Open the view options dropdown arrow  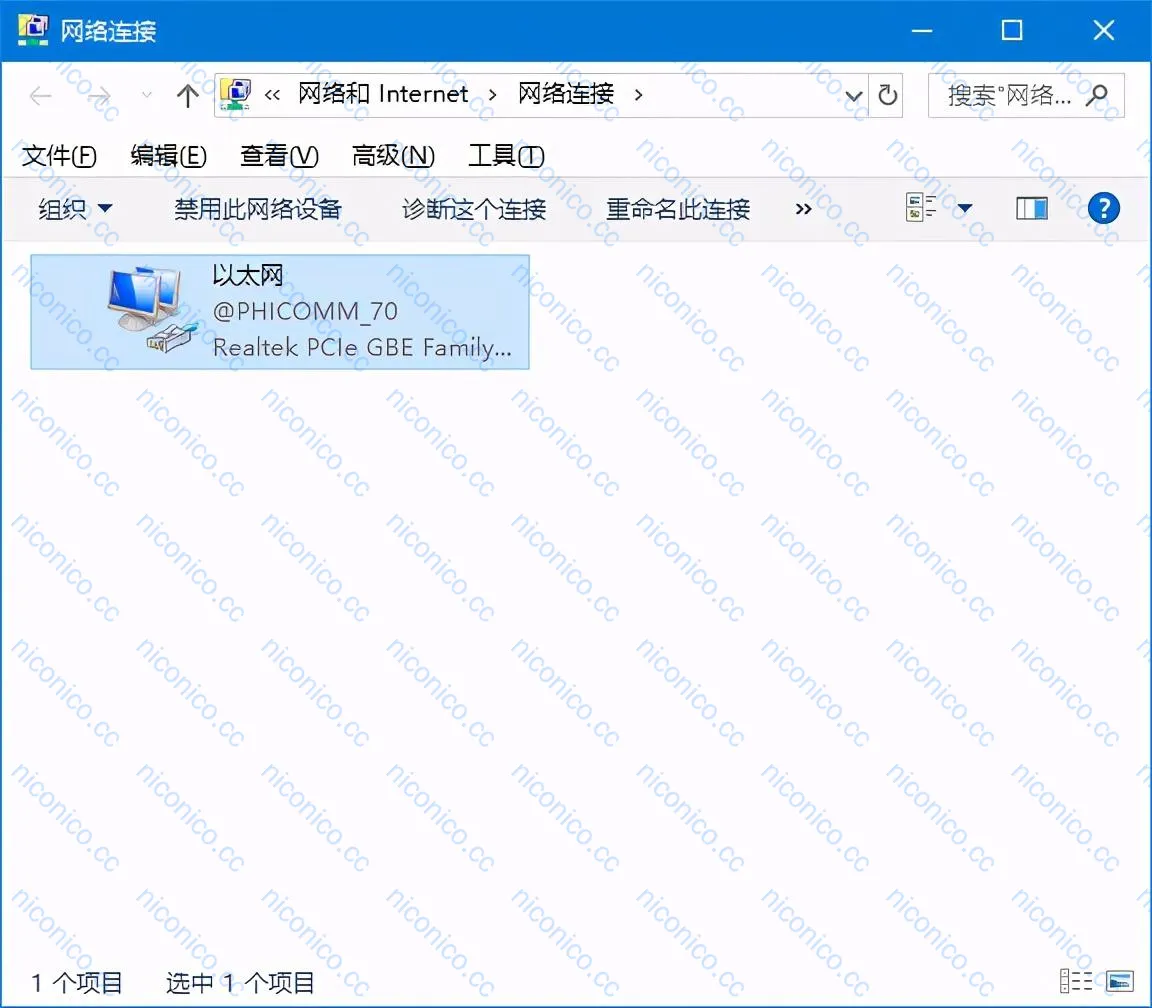pos(965,209)
